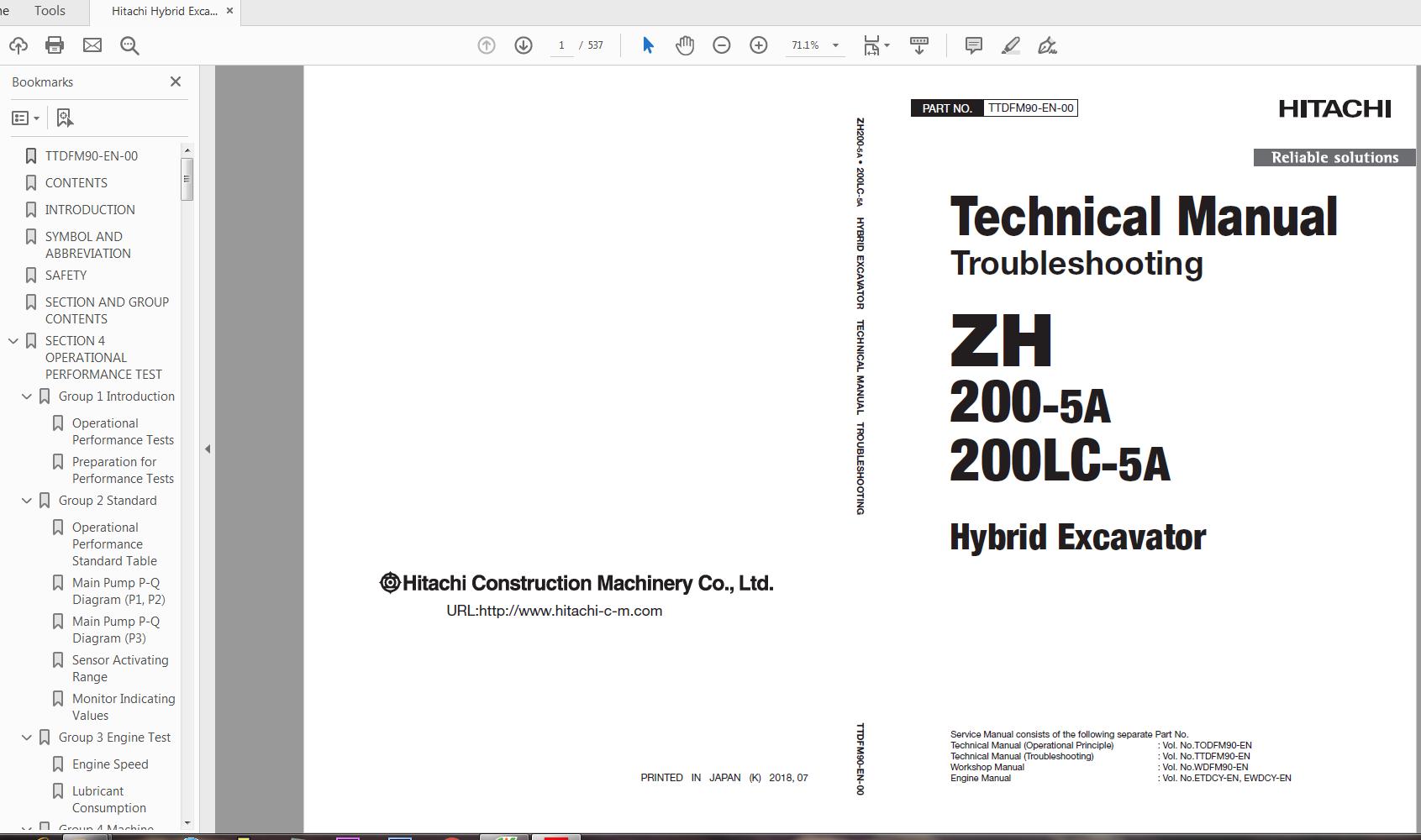Jump to the CONTENTS bookmark
Screen dimensions: 1421x840
(x=76, y=183)
